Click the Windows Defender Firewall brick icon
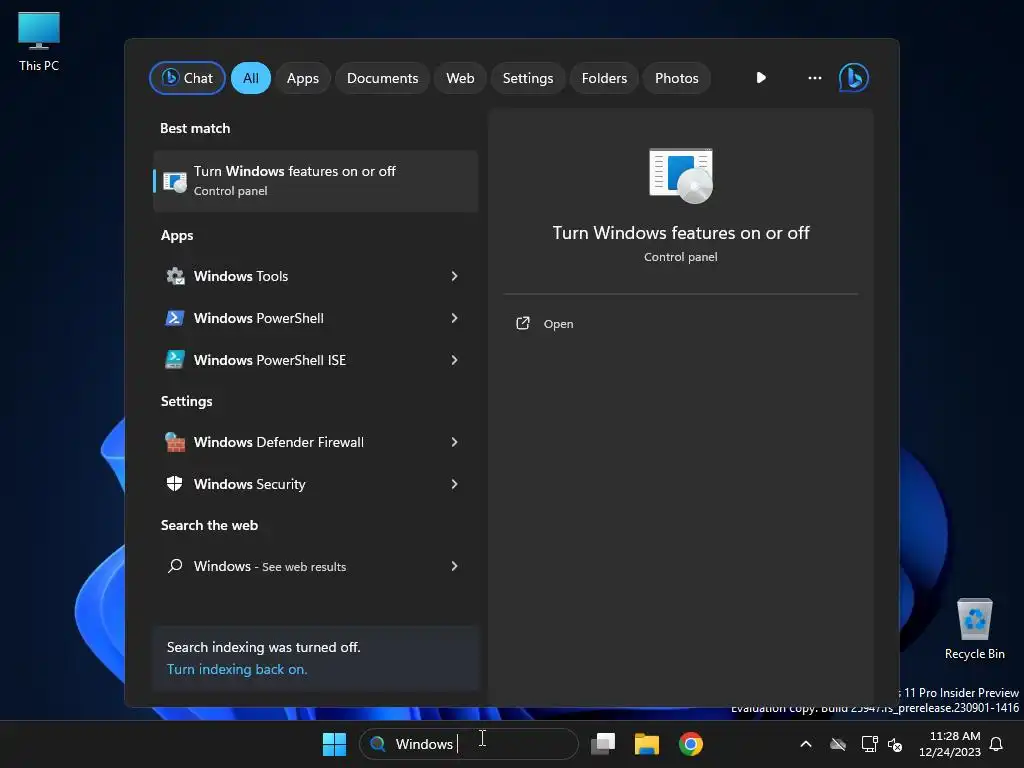 tap(174, 442)
